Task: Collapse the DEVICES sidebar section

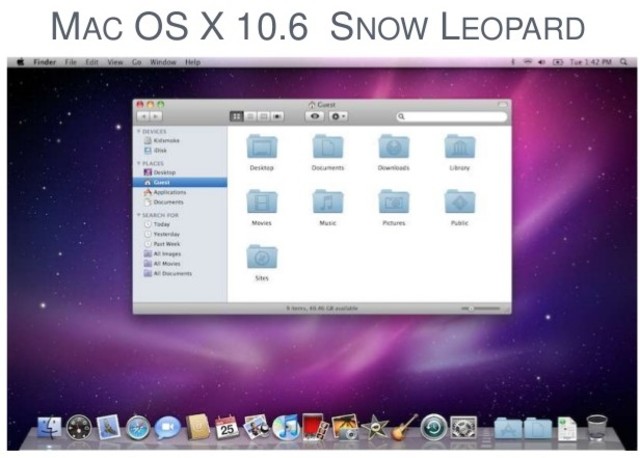Action: click(x=139, y=131)
